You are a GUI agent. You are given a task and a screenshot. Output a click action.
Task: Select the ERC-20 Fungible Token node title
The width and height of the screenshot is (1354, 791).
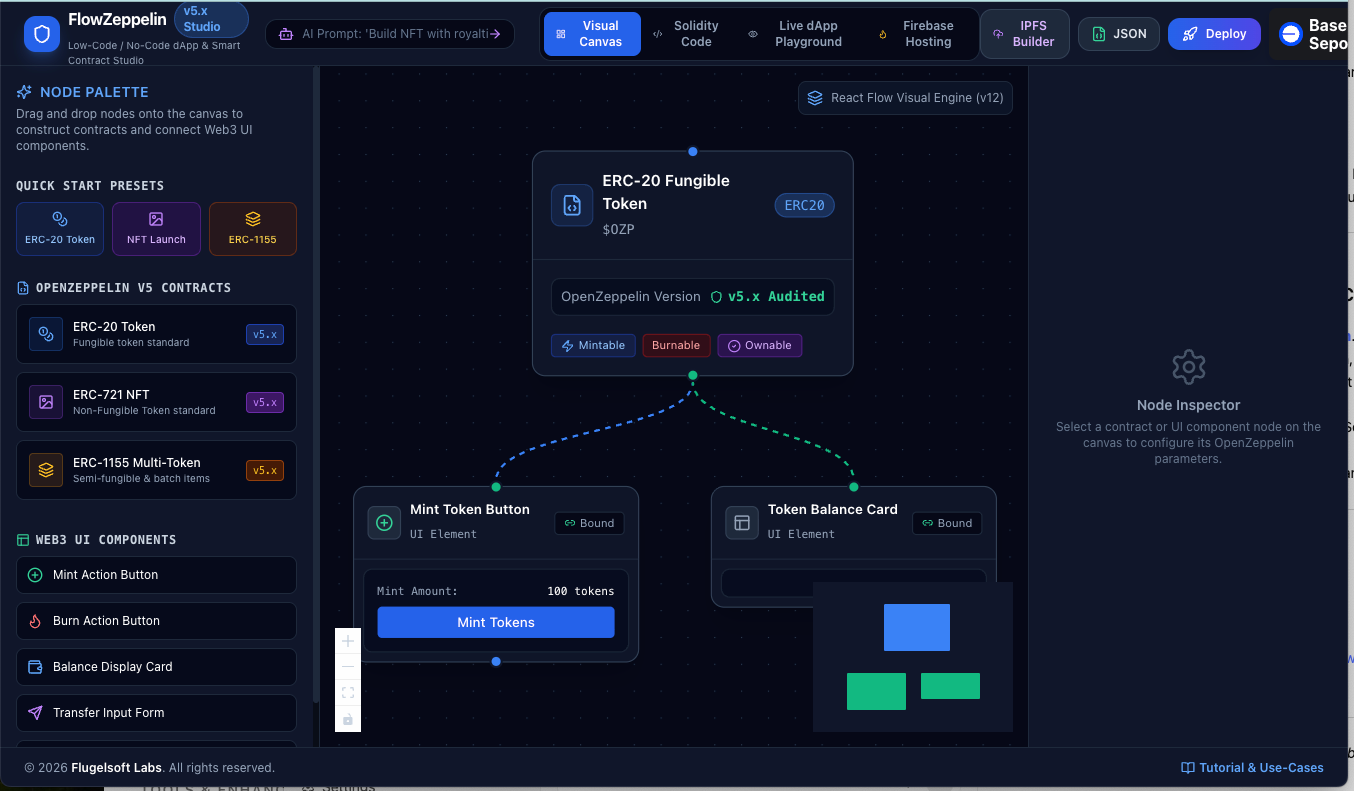(x=666, y=192)
